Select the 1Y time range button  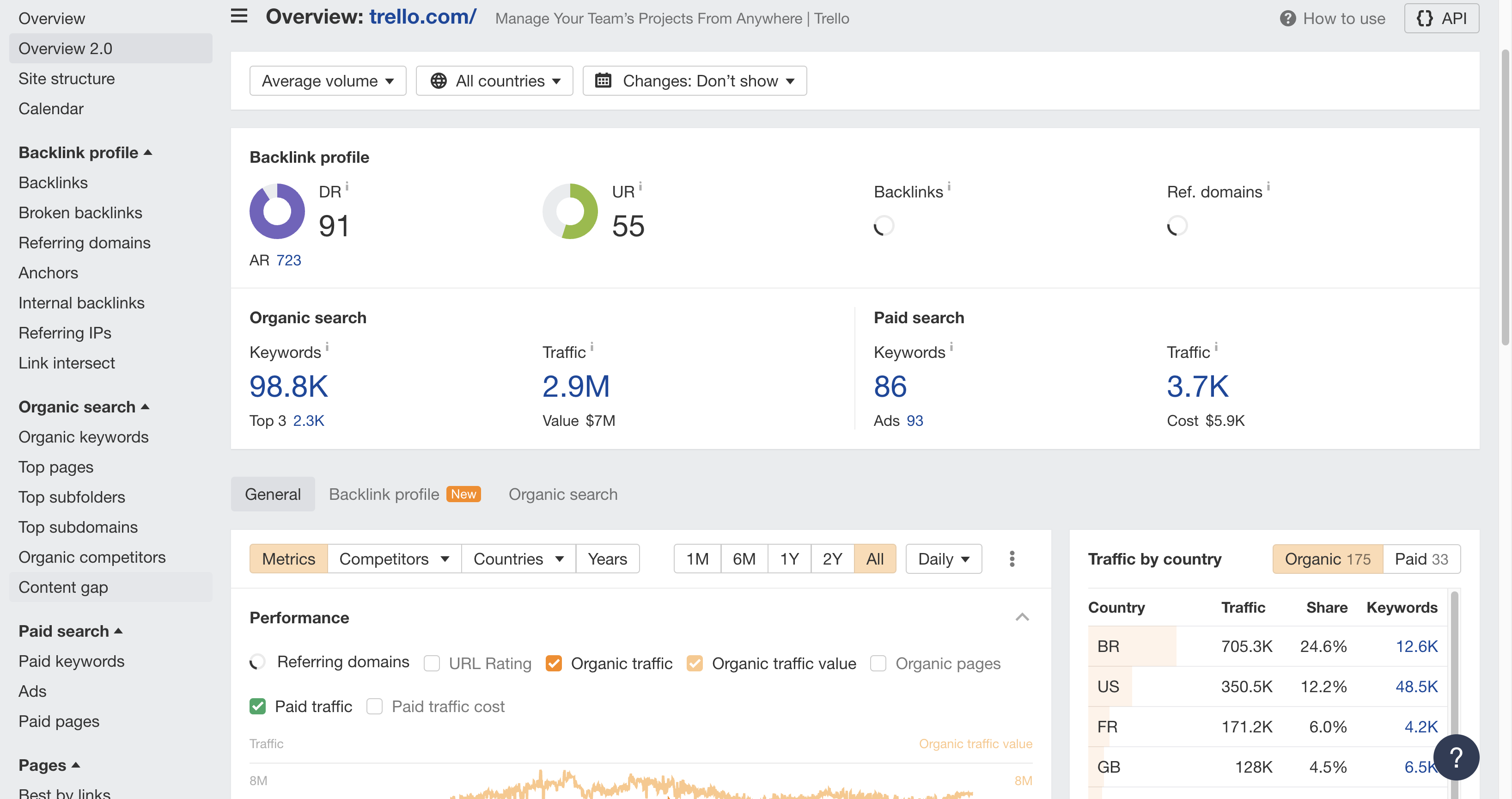pyautogui.click(x=789, y=559)
